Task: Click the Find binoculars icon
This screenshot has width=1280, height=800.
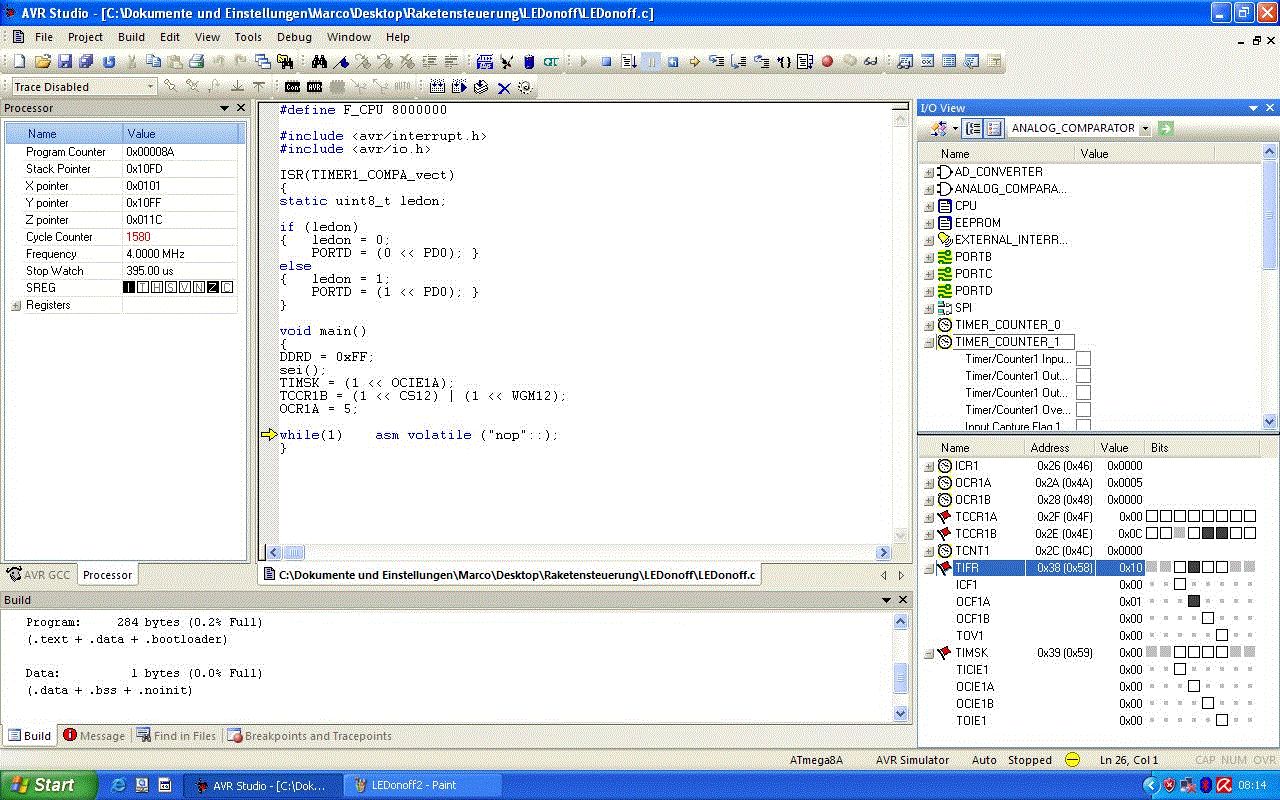Action: (319, 62)
